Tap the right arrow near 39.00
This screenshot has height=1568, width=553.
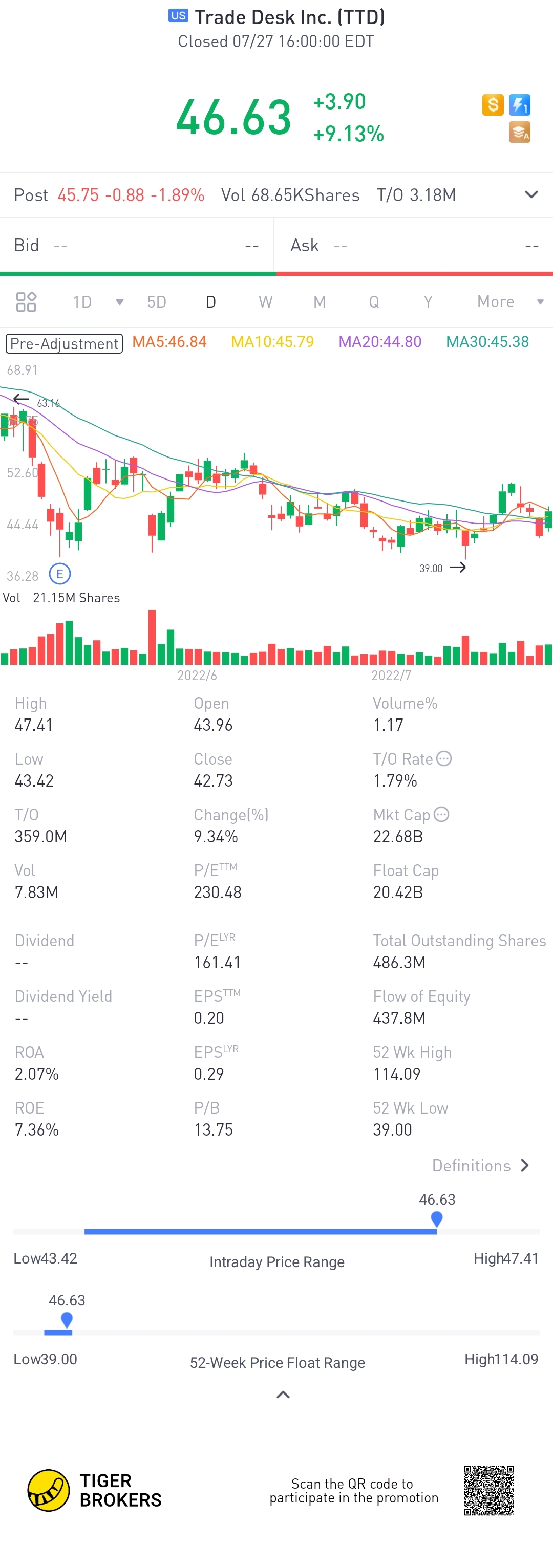click(x=458, y=568)
